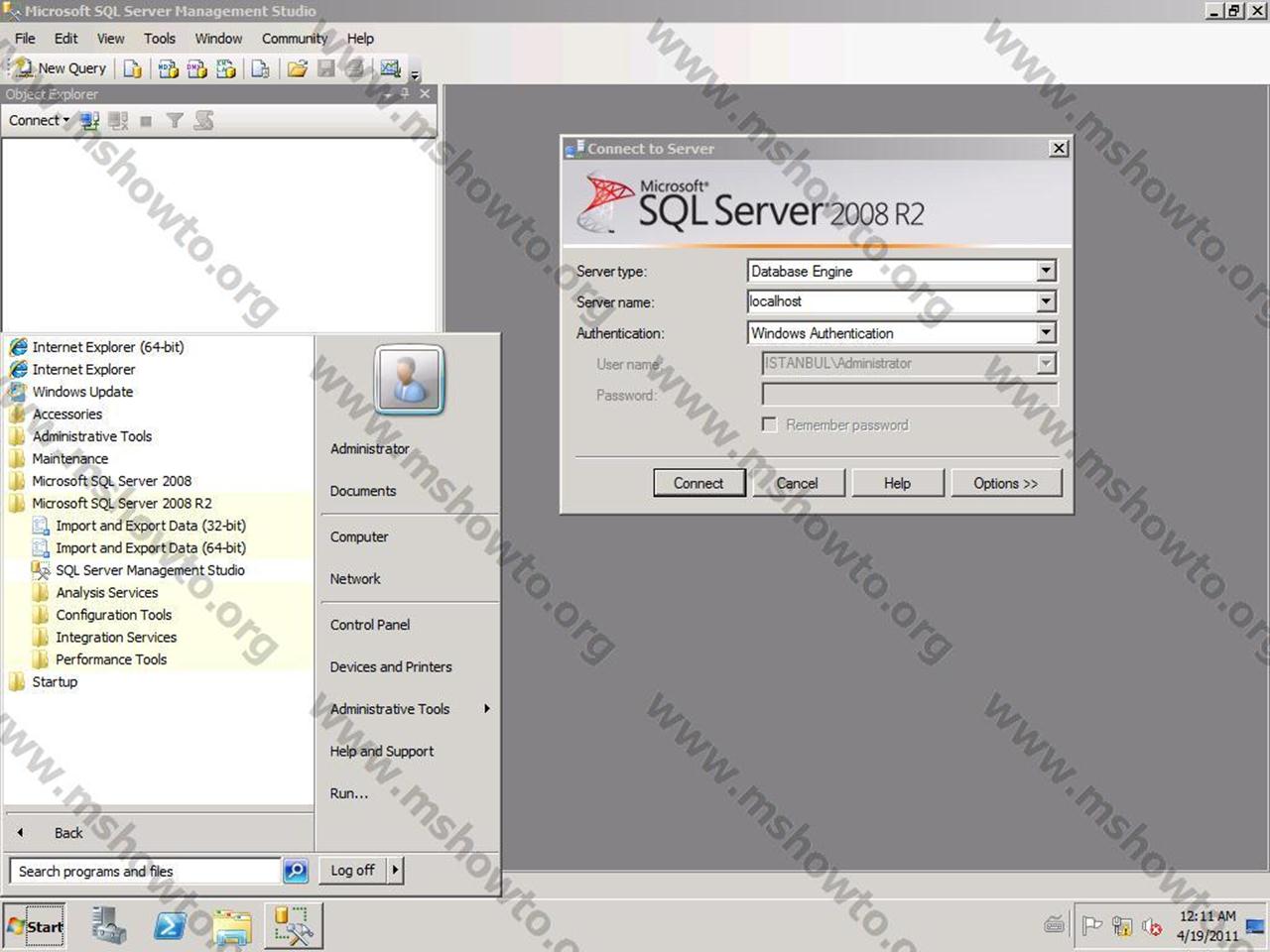The width and height of the screenshot is (1270, 952).
Task: Click the Analysis Services DMX Query icon
Action: [x=196, y=68]
